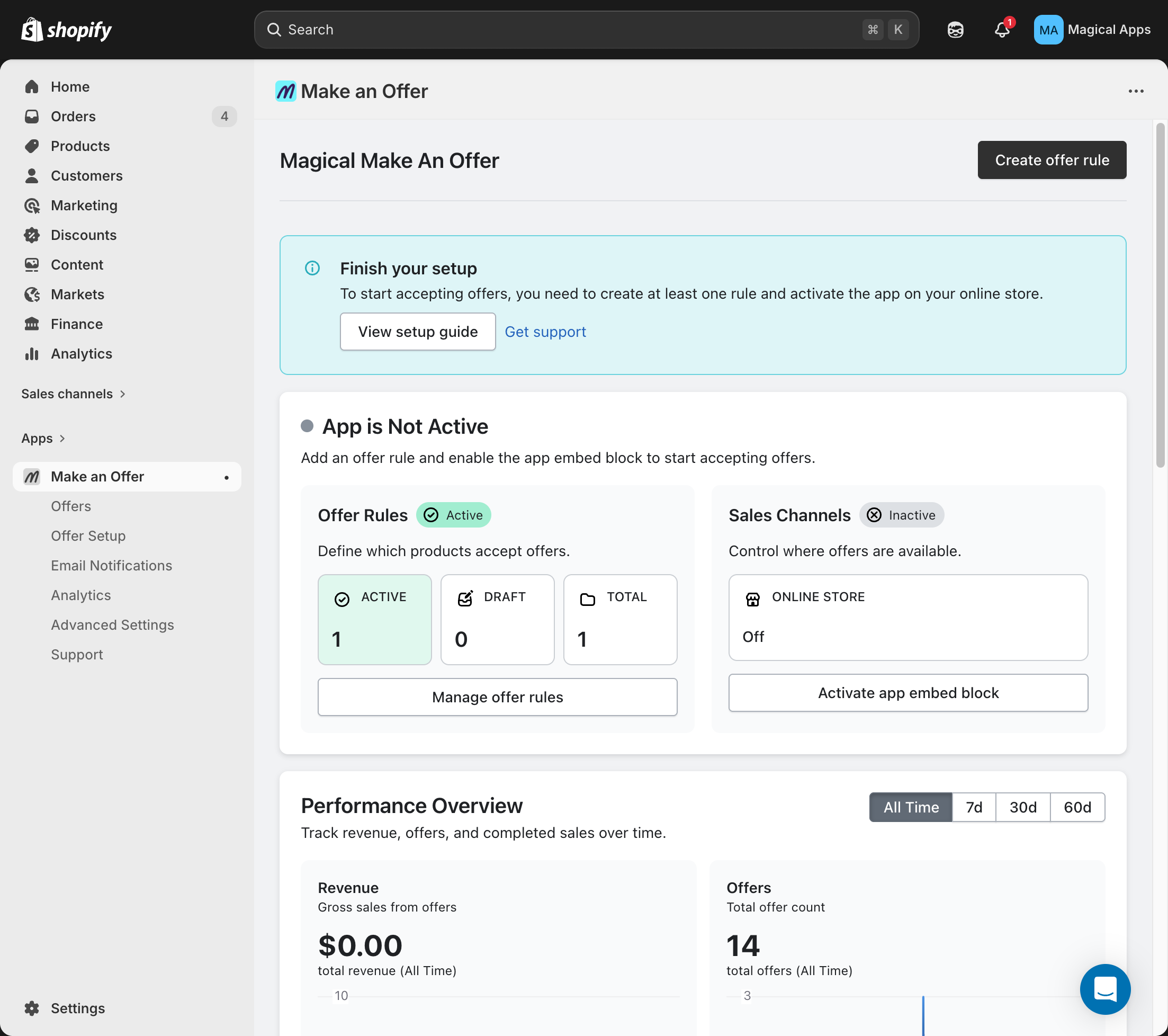Open the Orders section from sidebar
1168x1036 pixels.
73,116
